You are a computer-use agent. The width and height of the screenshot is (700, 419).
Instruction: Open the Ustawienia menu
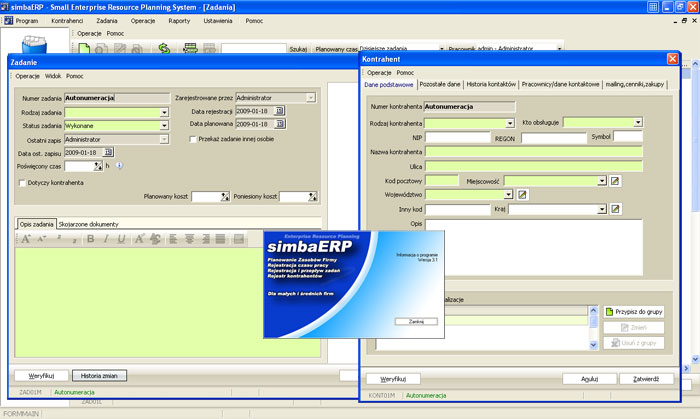[218, 21]
